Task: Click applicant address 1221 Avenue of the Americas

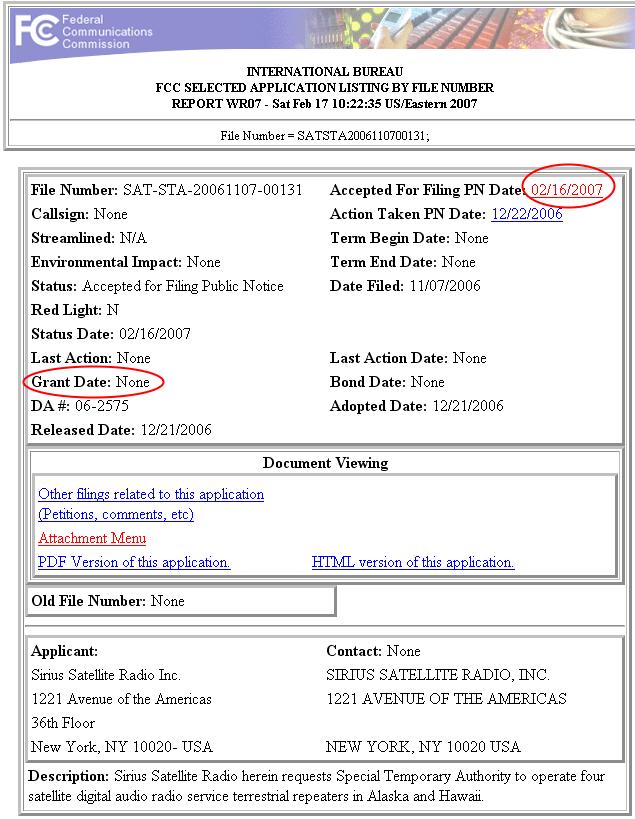Action: tap(122, 699)
